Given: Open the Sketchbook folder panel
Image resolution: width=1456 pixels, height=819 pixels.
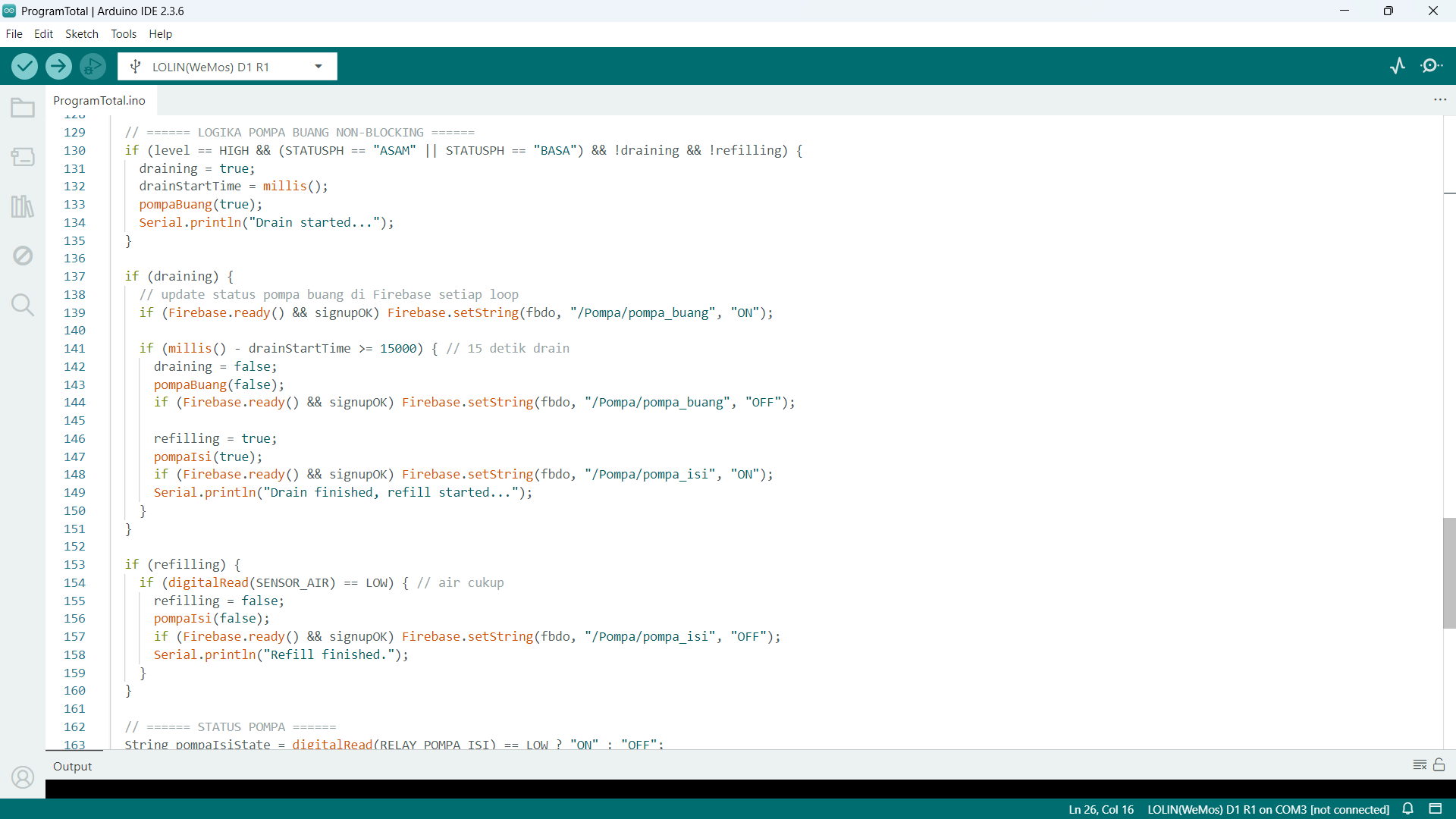Looking at the screenshot, I should click(x=23, y=108).
